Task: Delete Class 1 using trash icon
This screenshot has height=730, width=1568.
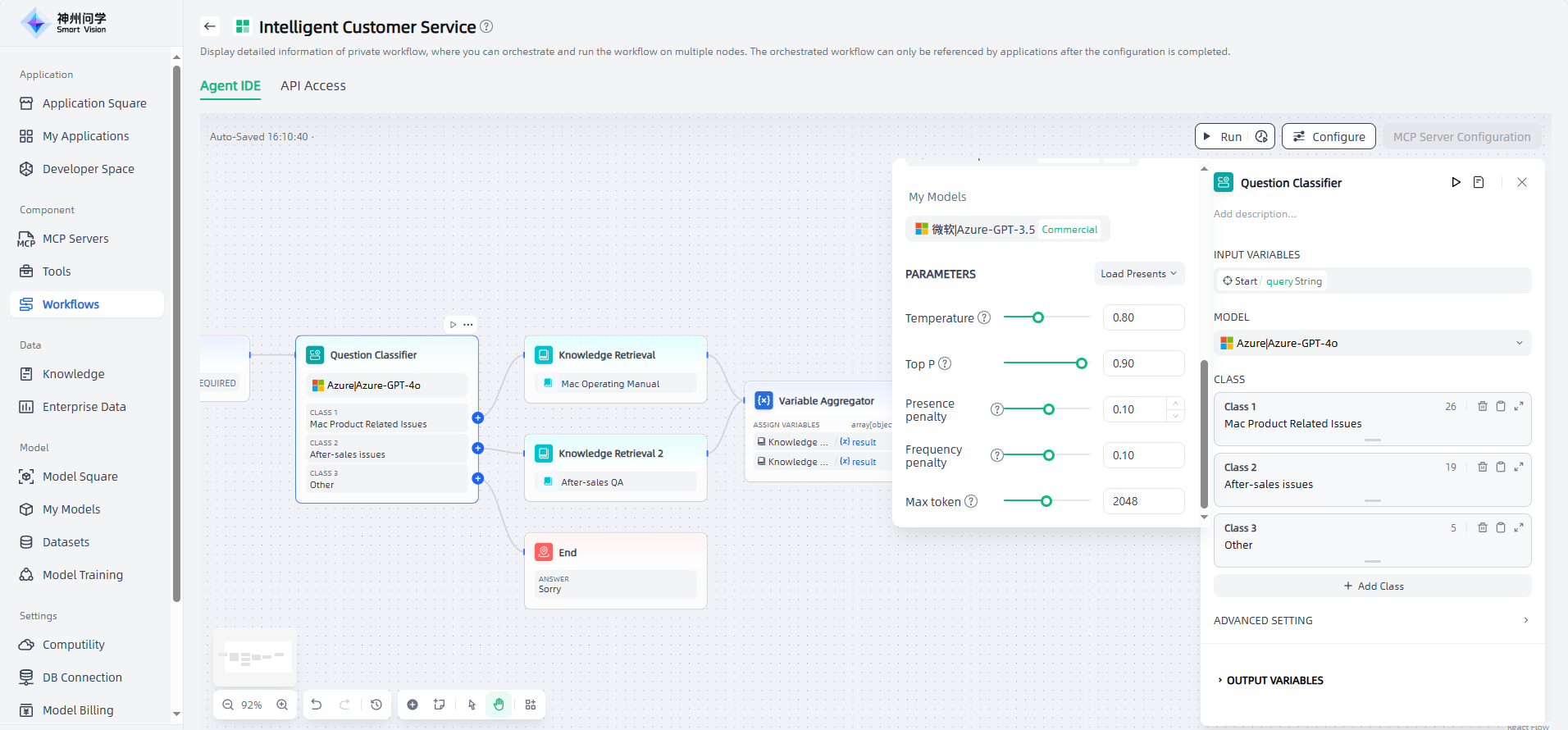Action: [1483, 406]
